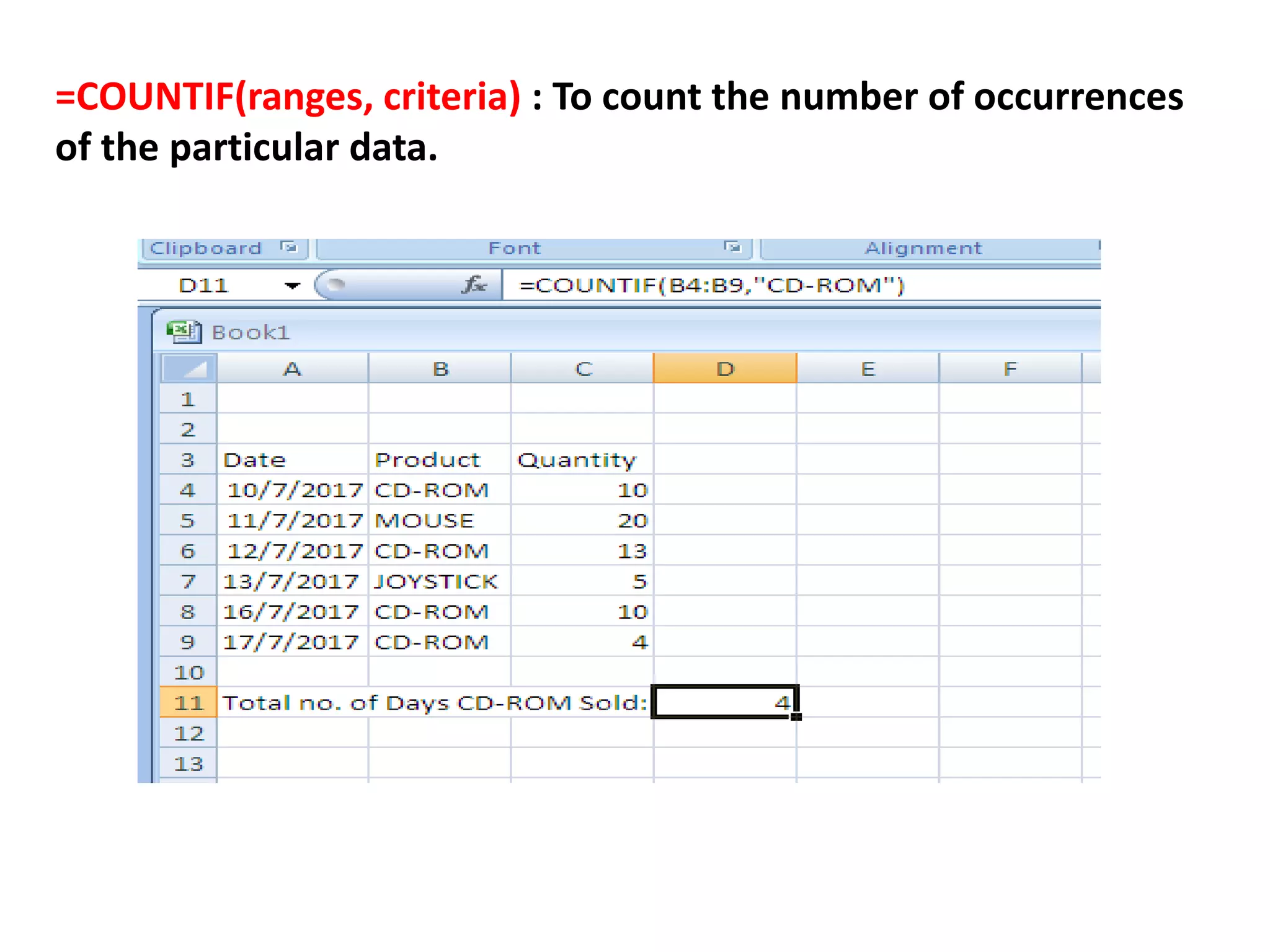
Task: Click the Clipboard group label
Action: click(x=206, y=248)
